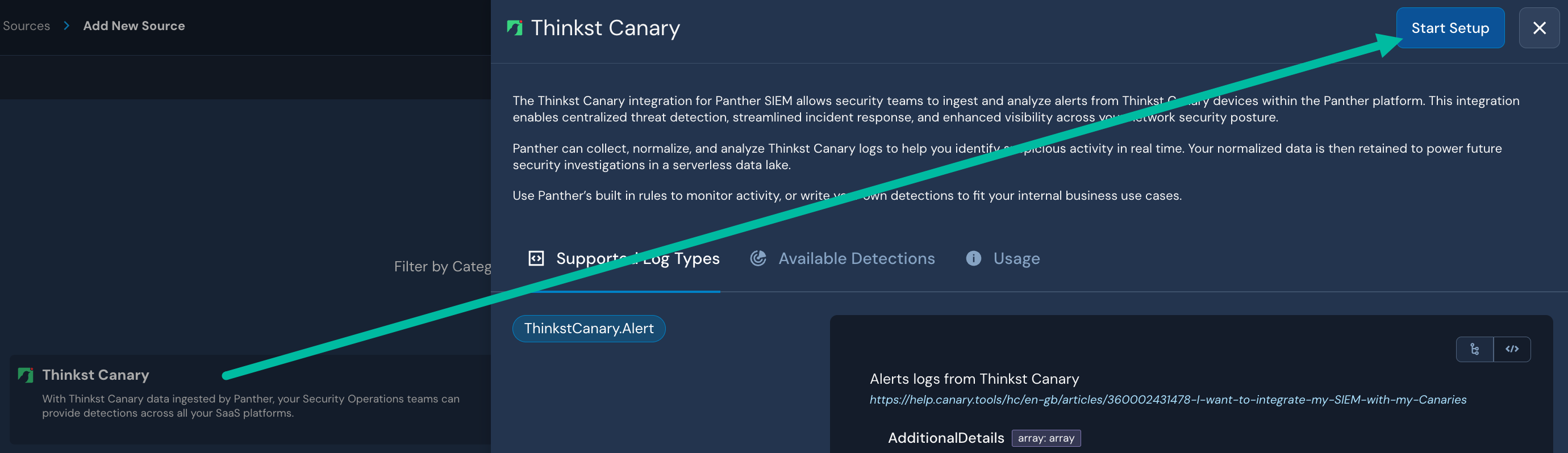
Task: Select the detection shield icon beside Available Detections
Action: [x=758, y=258]
